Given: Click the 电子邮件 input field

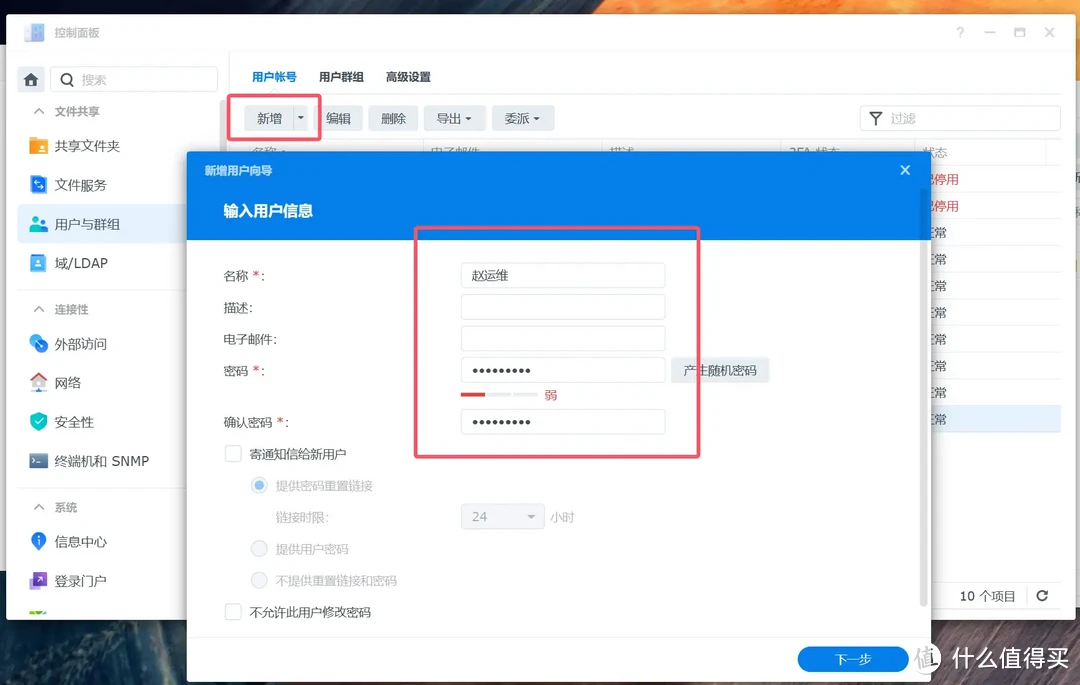Looking at the screenshot, I should (562, 338).
